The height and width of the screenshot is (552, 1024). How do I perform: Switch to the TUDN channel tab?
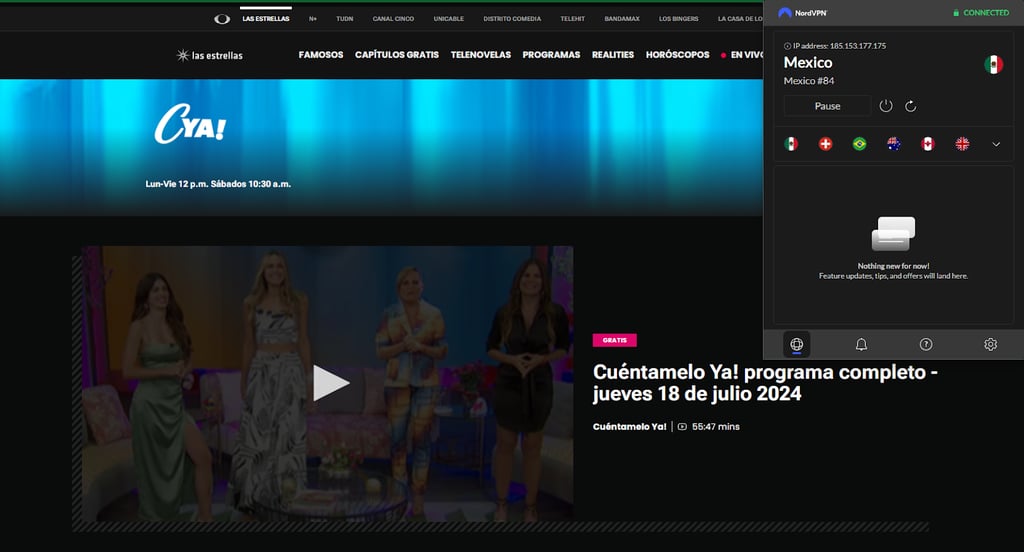(345, 19)
